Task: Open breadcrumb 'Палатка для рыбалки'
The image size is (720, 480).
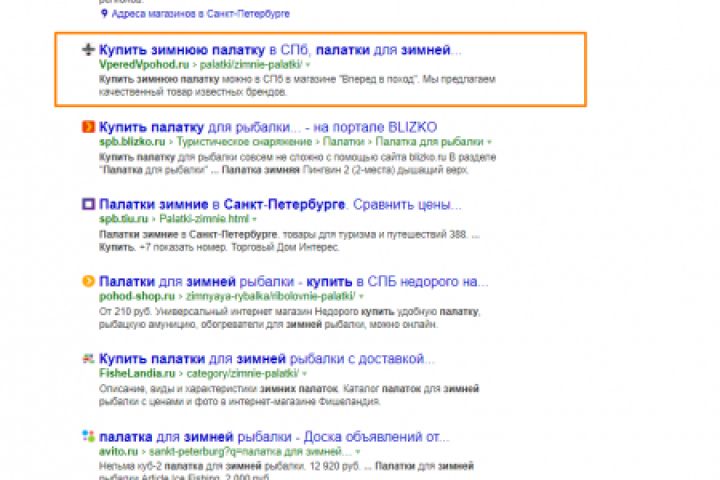Action: point(429,141)
